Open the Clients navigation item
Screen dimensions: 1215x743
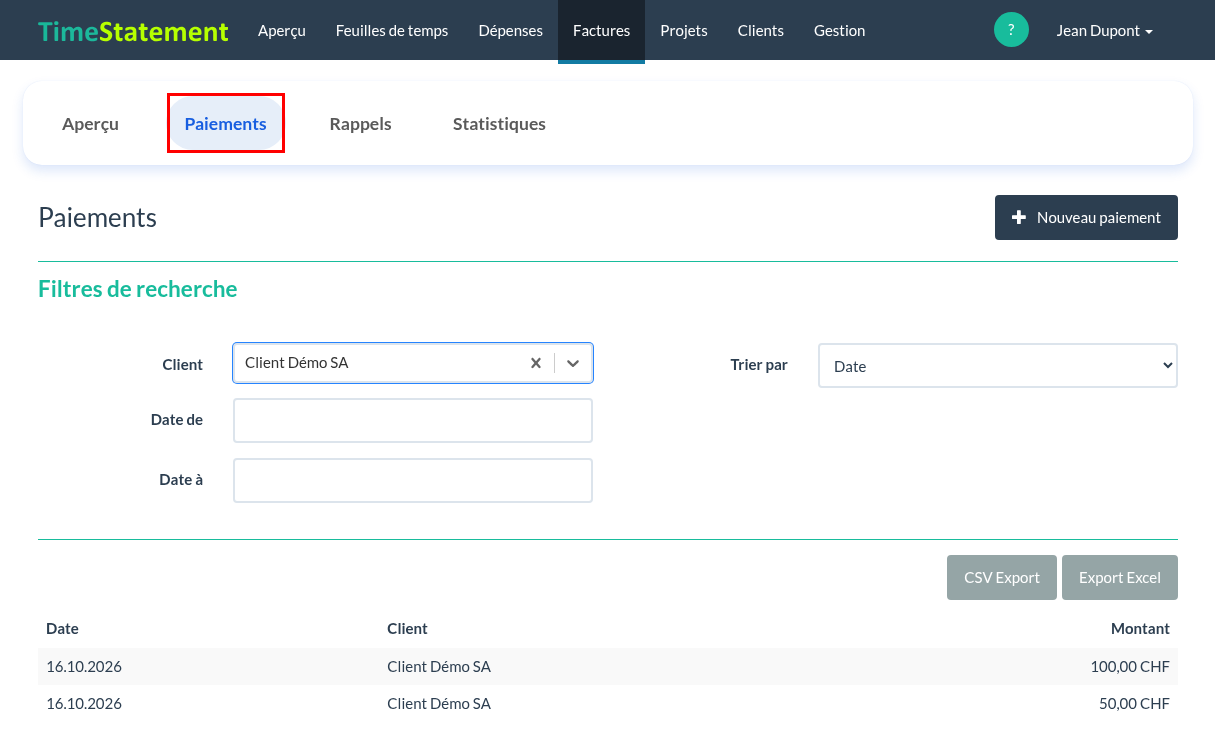[761, 30]
